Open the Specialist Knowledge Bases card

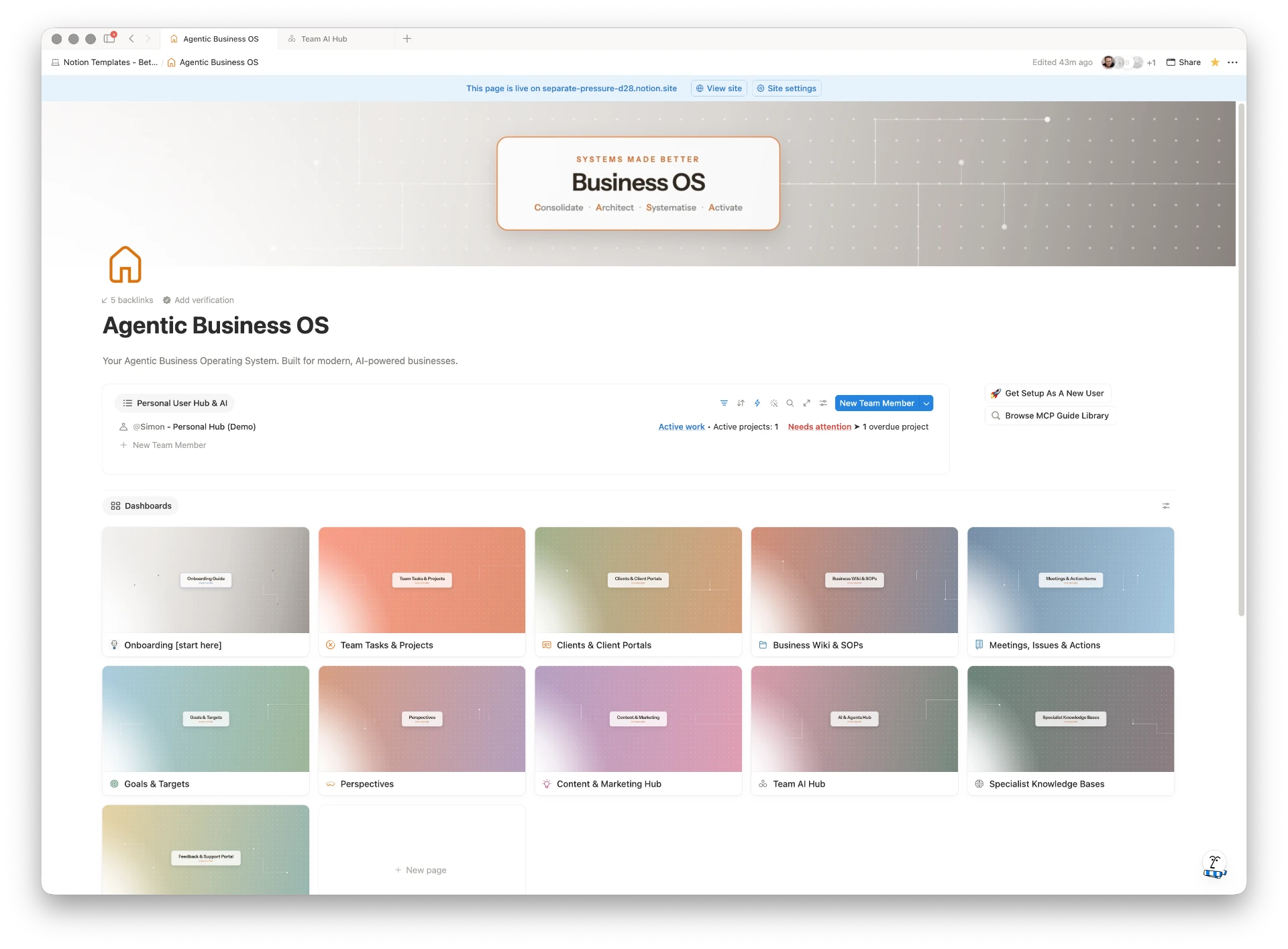click(1071, 730)
